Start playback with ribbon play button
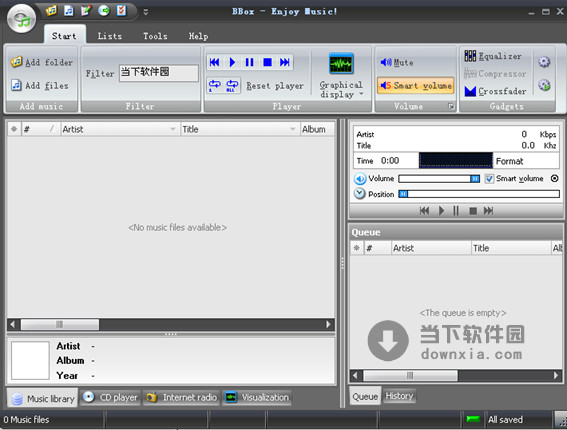Viewport: 567px width, 430px height. [232, 62]
